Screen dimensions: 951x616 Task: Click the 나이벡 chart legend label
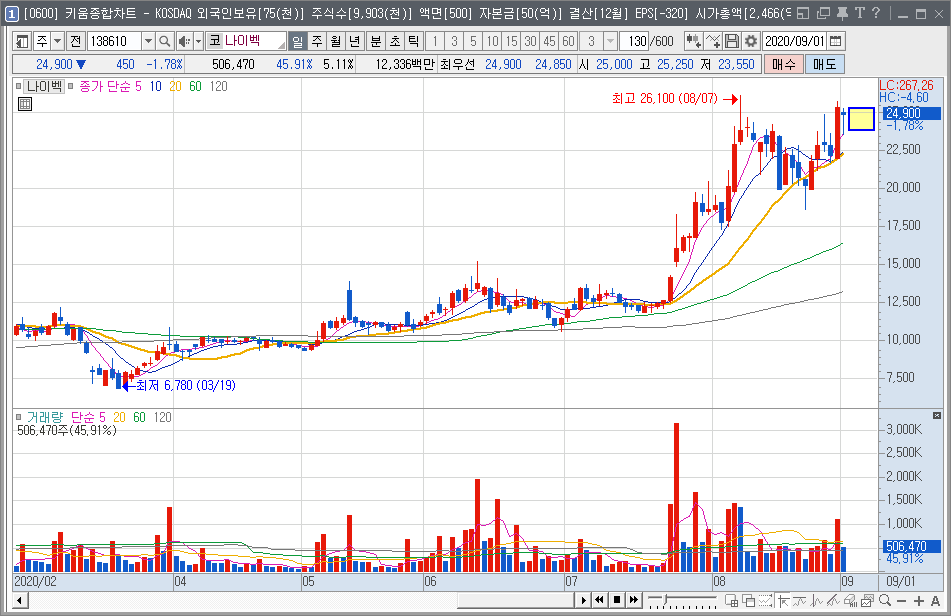click(44, 87)
